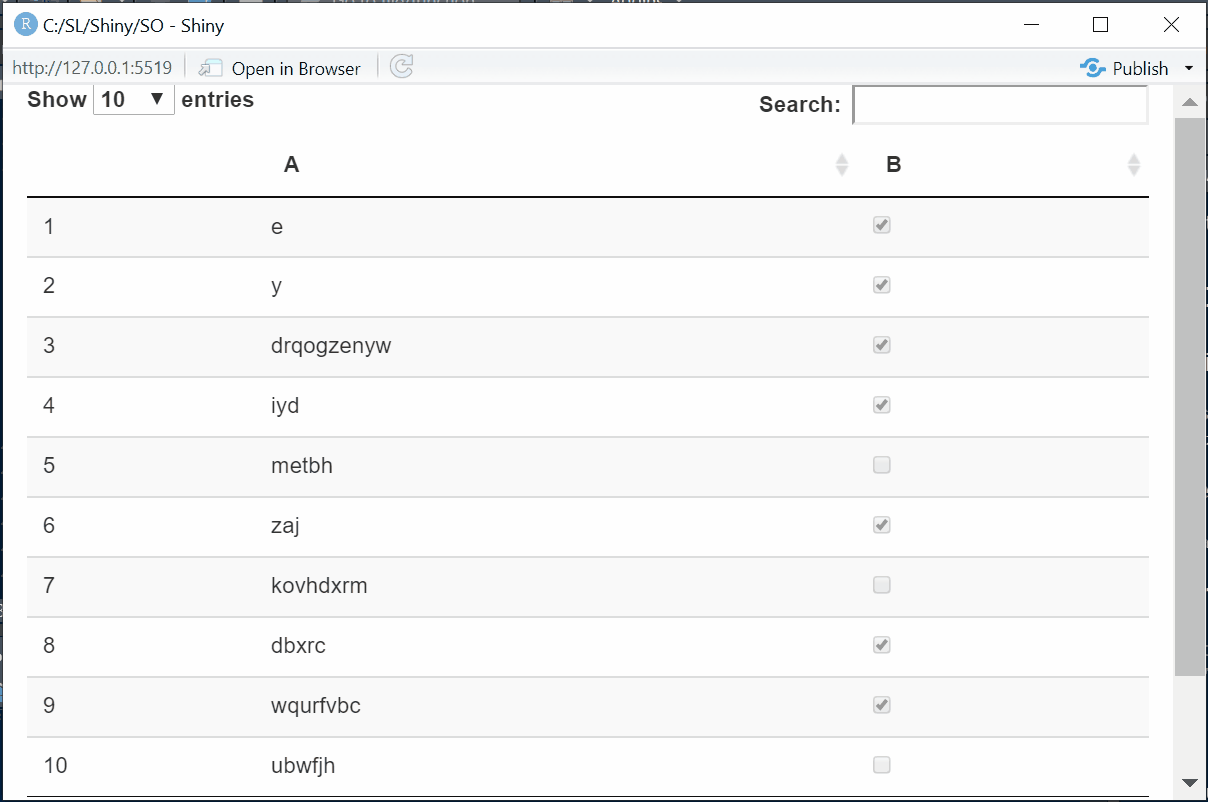Toggle the checkbox in row 5 (metbh)
Viewport: 1208px width, 802px height.
[x=881, y=465]
